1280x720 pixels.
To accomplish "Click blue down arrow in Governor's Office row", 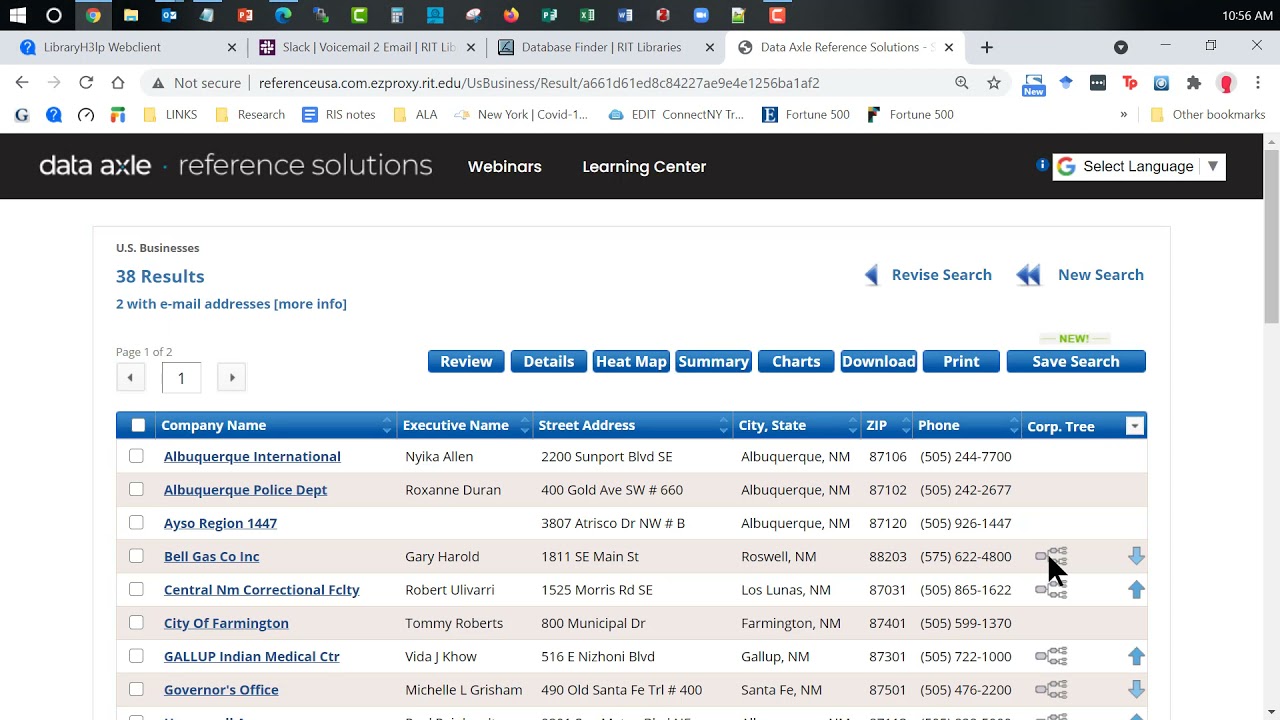I will (1136, 690).
